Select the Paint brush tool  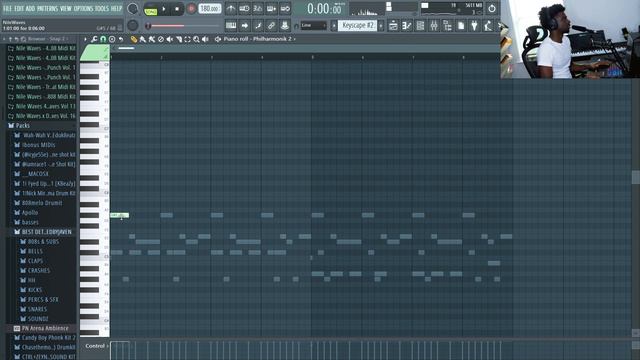click(143, 39)
